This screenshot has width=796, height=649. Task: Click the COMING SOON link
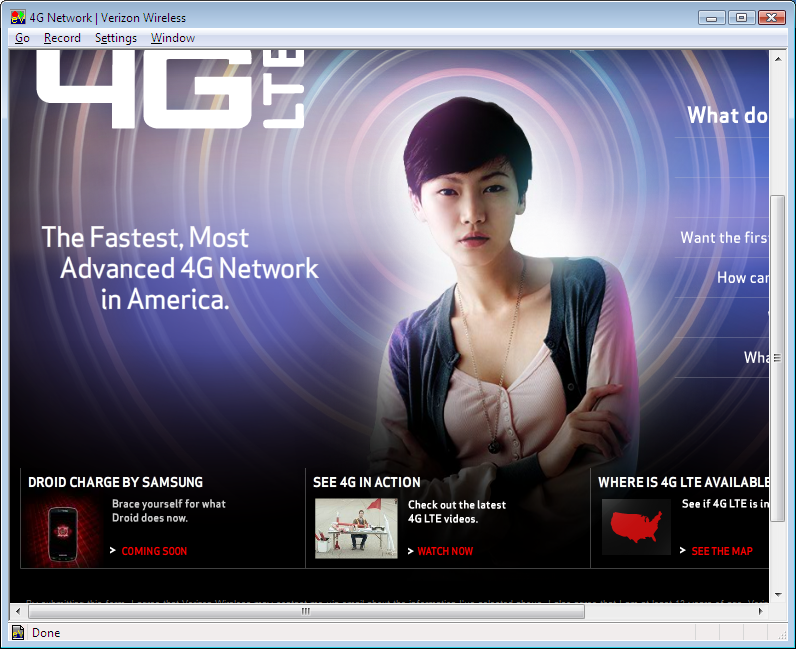point(154,551)
